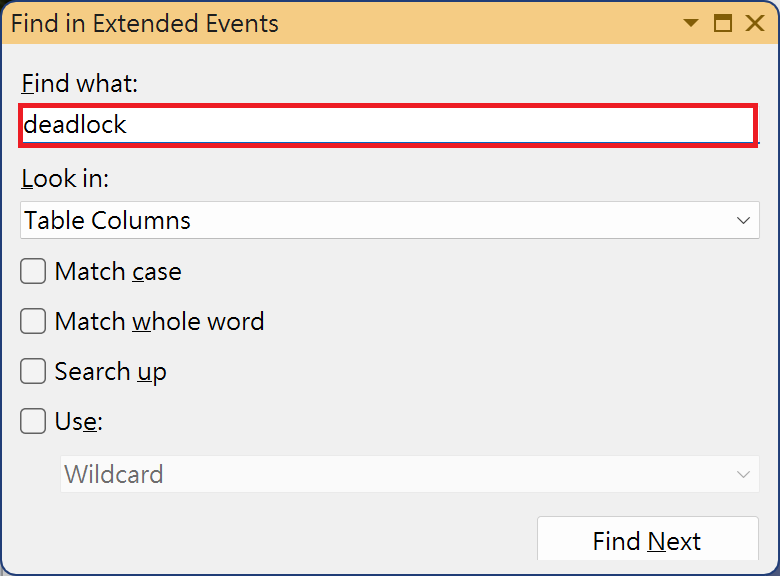Screen dimensions: 780x576
Task: Click the chevron arrow of Look in dropdown
Action: (x=743, y=220)
